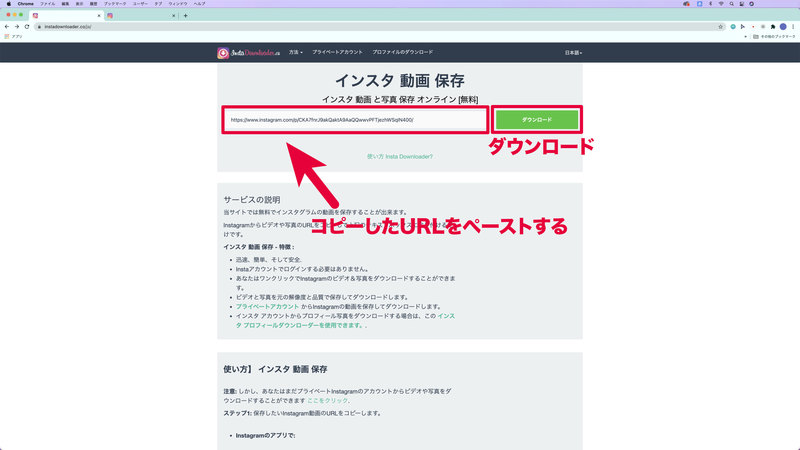Image resolution: width=800 pixels, height=450 pixels.
Task: Open the アプリ apps shortcut in bookmarks bar
Action: coord(14,37)
